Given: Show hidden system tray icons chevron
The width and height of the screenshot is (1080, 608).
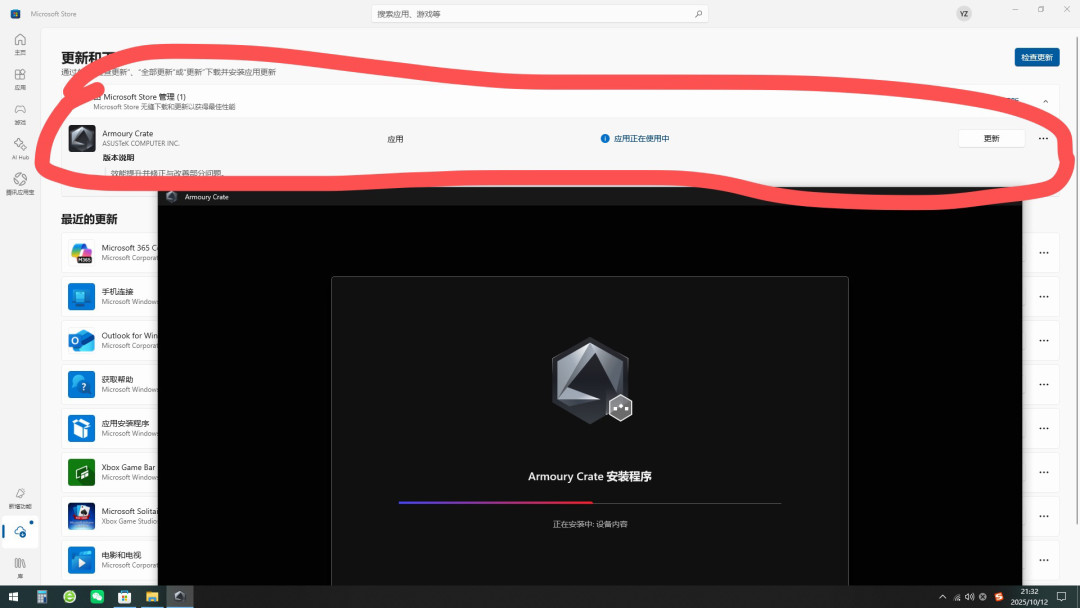Looking at the screenshot, I should click(x=942, y=597).
